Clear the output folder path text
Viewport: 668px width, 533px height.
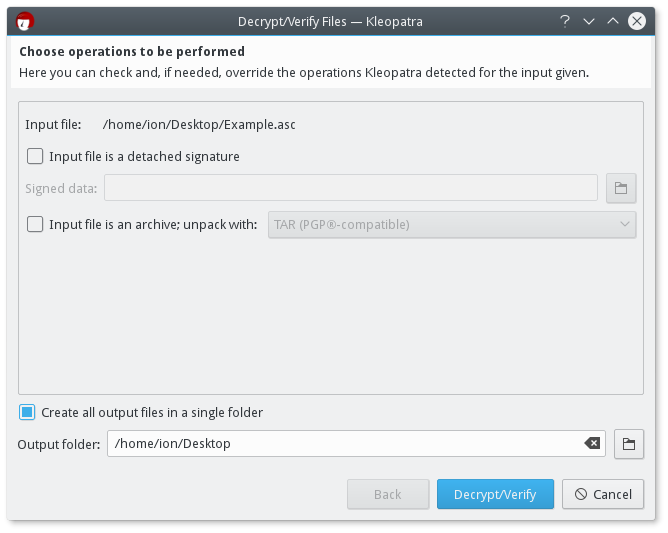pos(592,443)
